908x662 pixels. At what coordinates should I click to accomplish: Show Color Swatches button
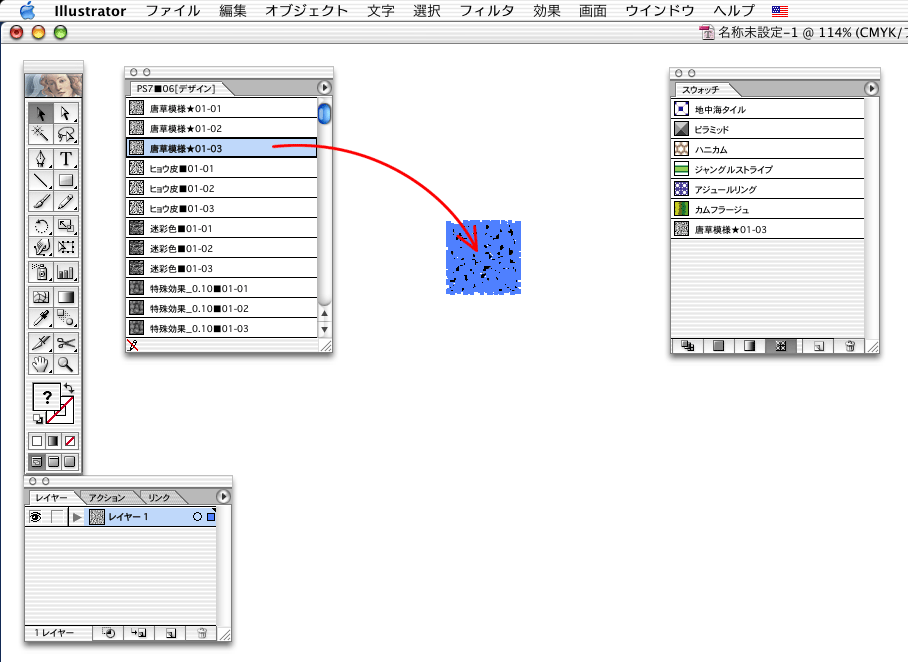click(719, 346)
